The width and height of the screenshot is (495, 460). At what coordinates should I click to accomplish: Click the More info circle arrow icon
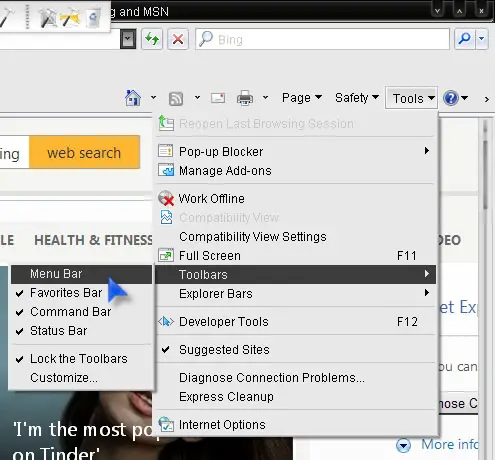tap(403, 445)
